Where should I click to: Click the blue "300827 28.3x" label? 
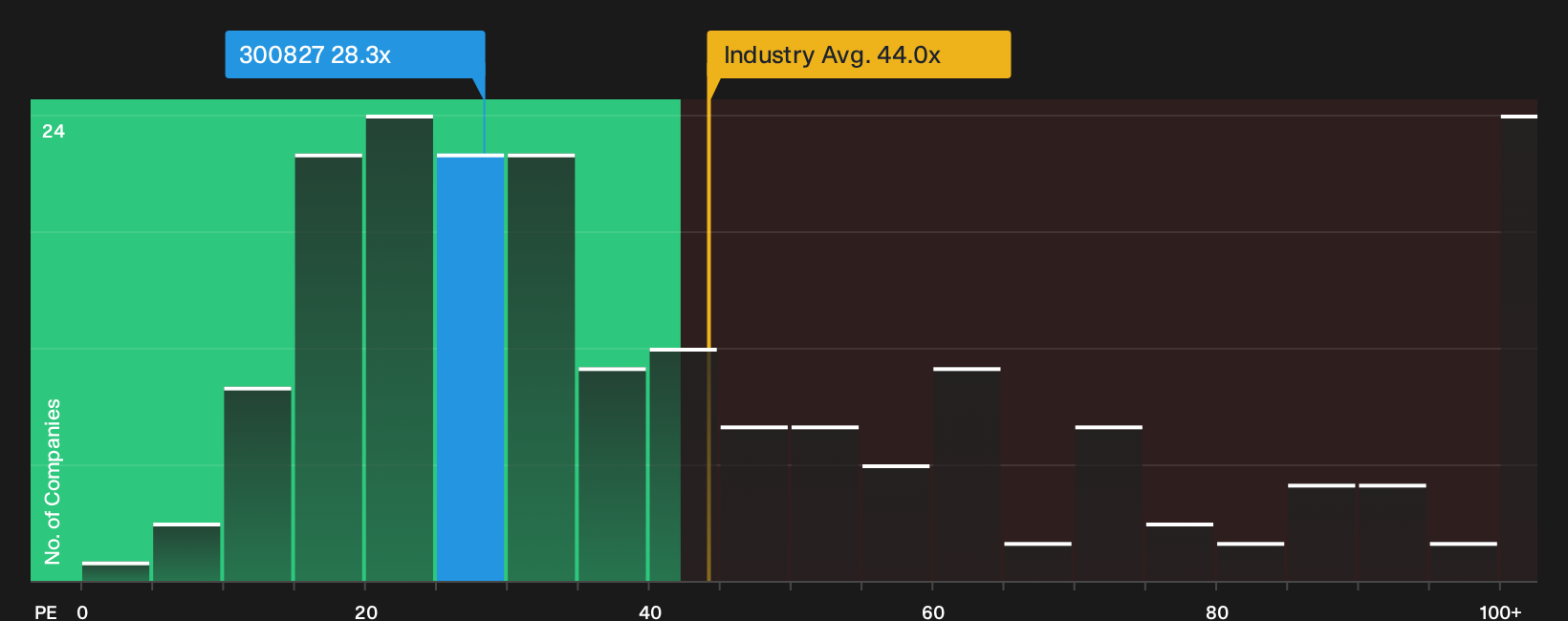355,54
